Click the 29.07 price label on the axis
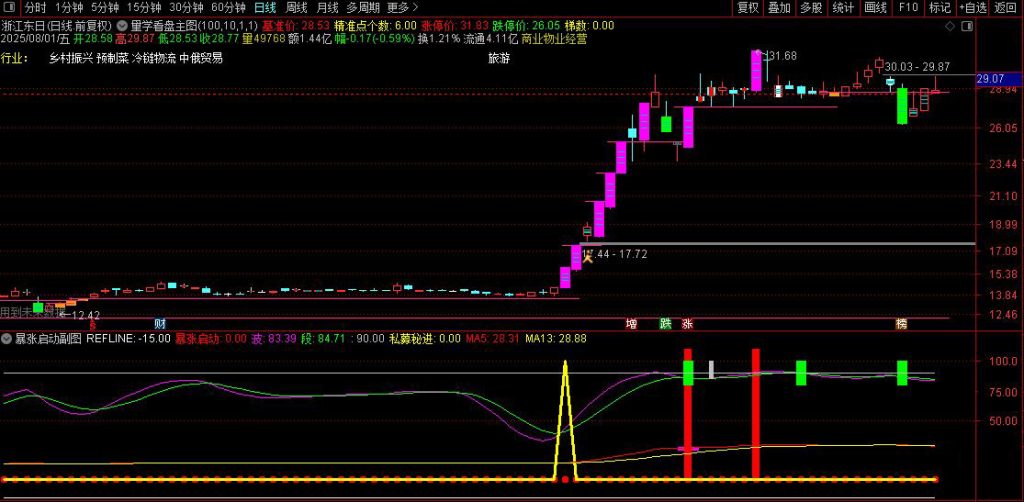 click(990, 77)
